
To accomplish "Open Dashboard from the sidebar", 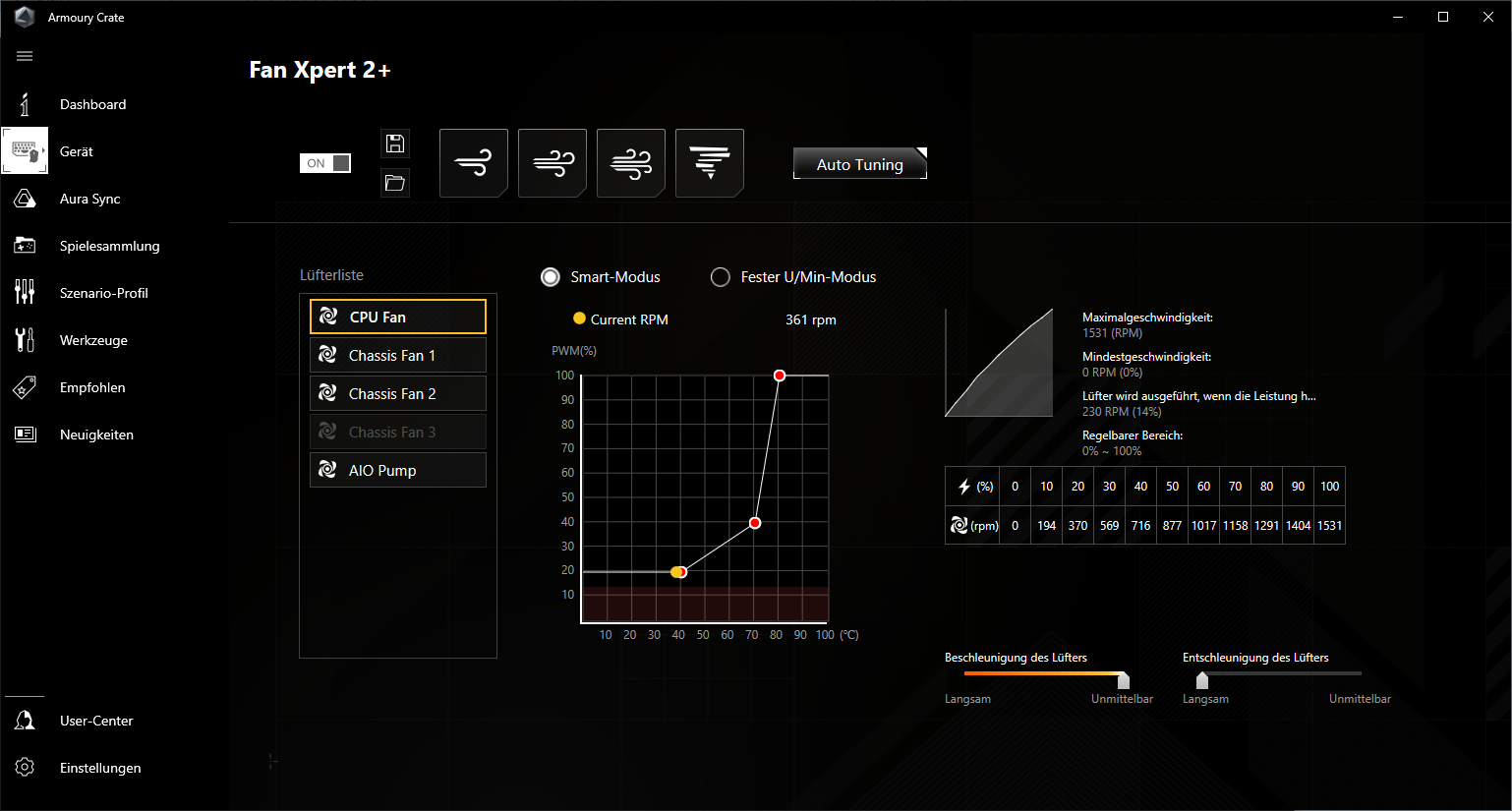I will (93, 104).
